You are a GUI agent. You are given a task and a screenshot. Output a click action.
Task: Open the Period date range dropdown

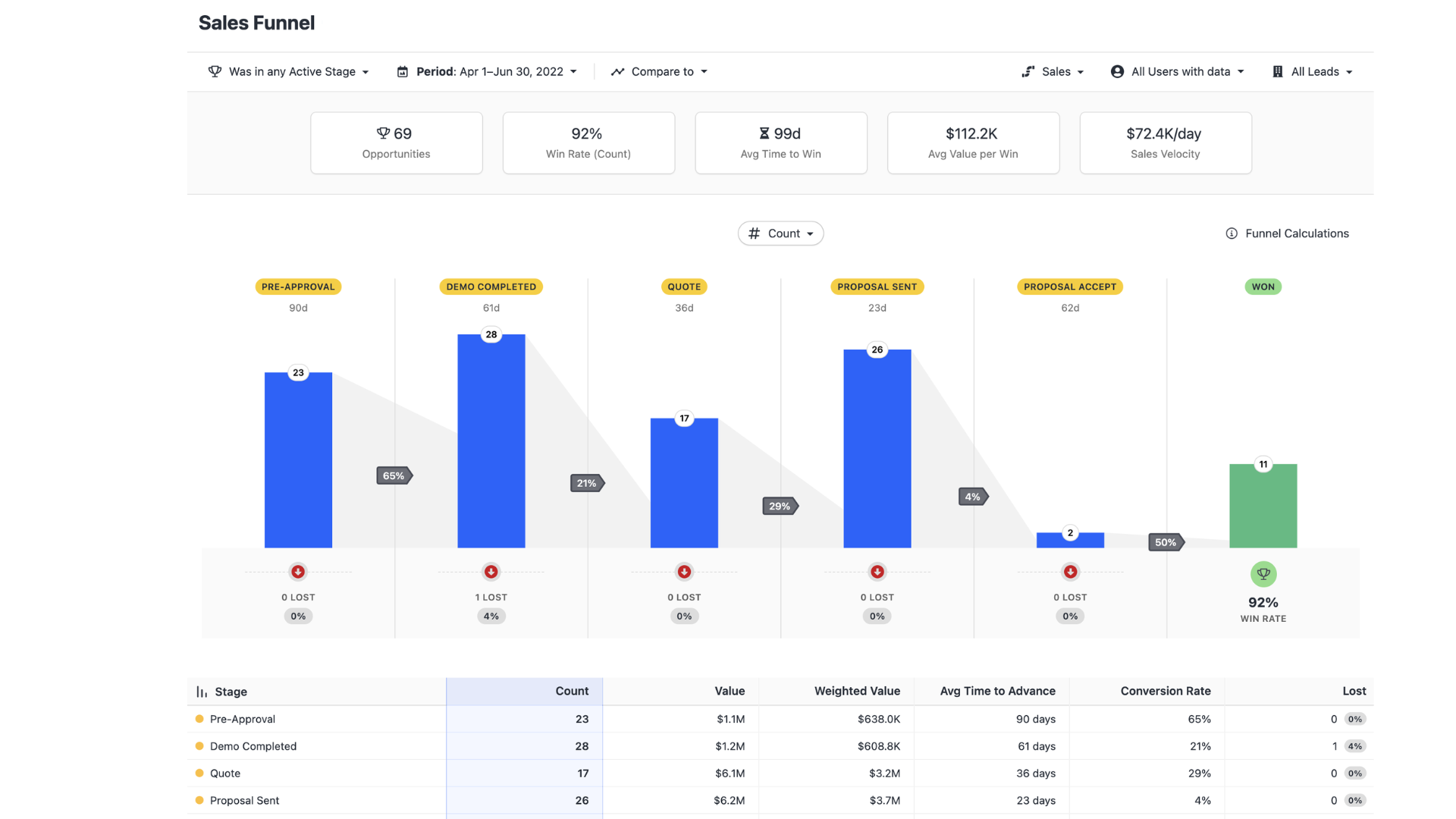487,71
